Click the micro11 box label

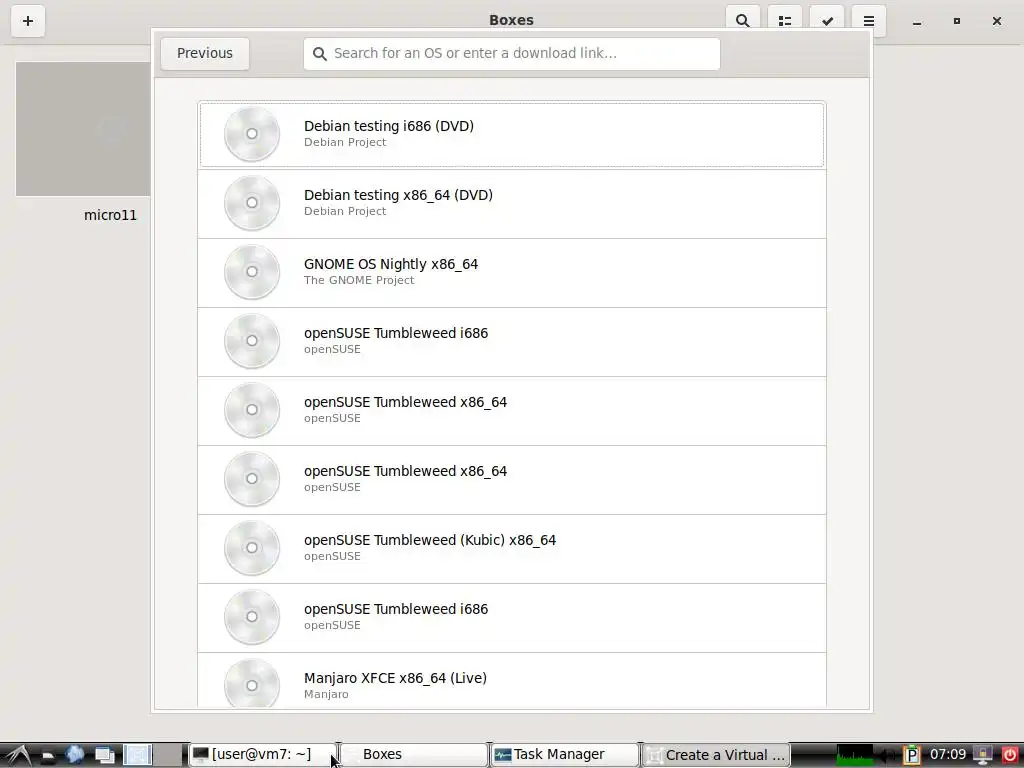110,215
